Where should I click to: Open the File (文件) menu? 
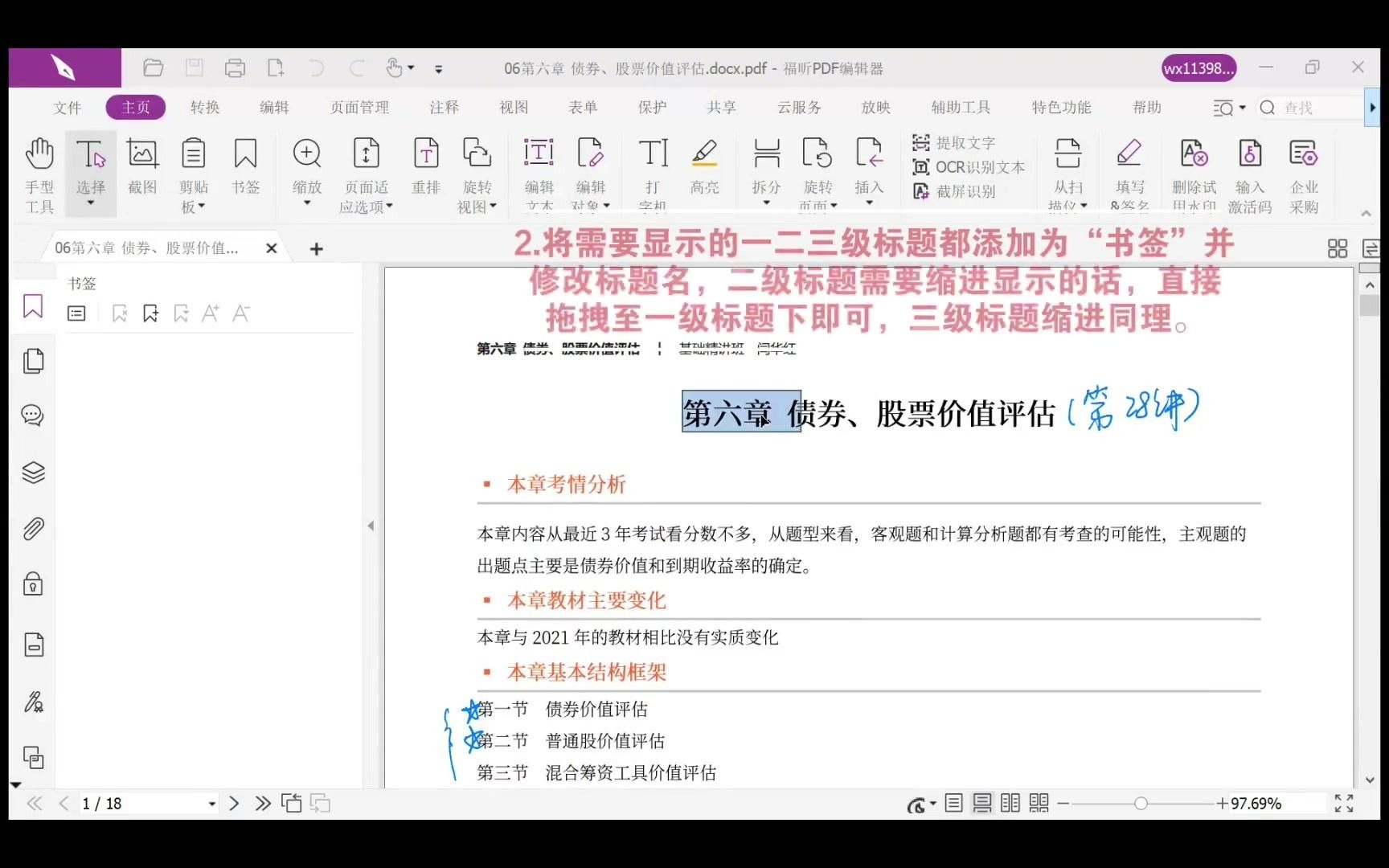[68, 108]
